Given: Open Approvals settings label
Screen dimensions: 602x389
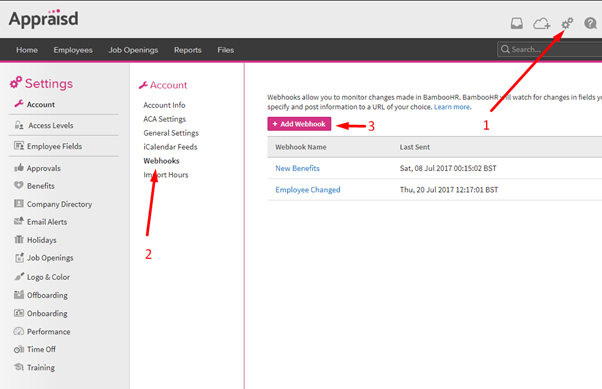Looking at the screenshot, I should point(44,168).
